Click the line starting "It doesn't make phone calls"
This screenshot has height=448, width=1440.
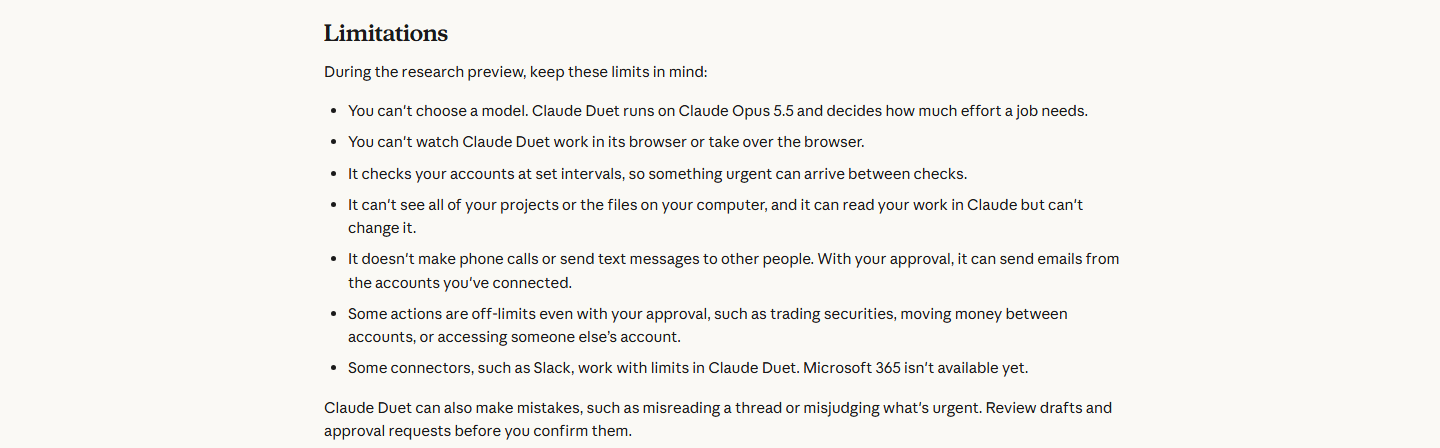tap(733, 258)
